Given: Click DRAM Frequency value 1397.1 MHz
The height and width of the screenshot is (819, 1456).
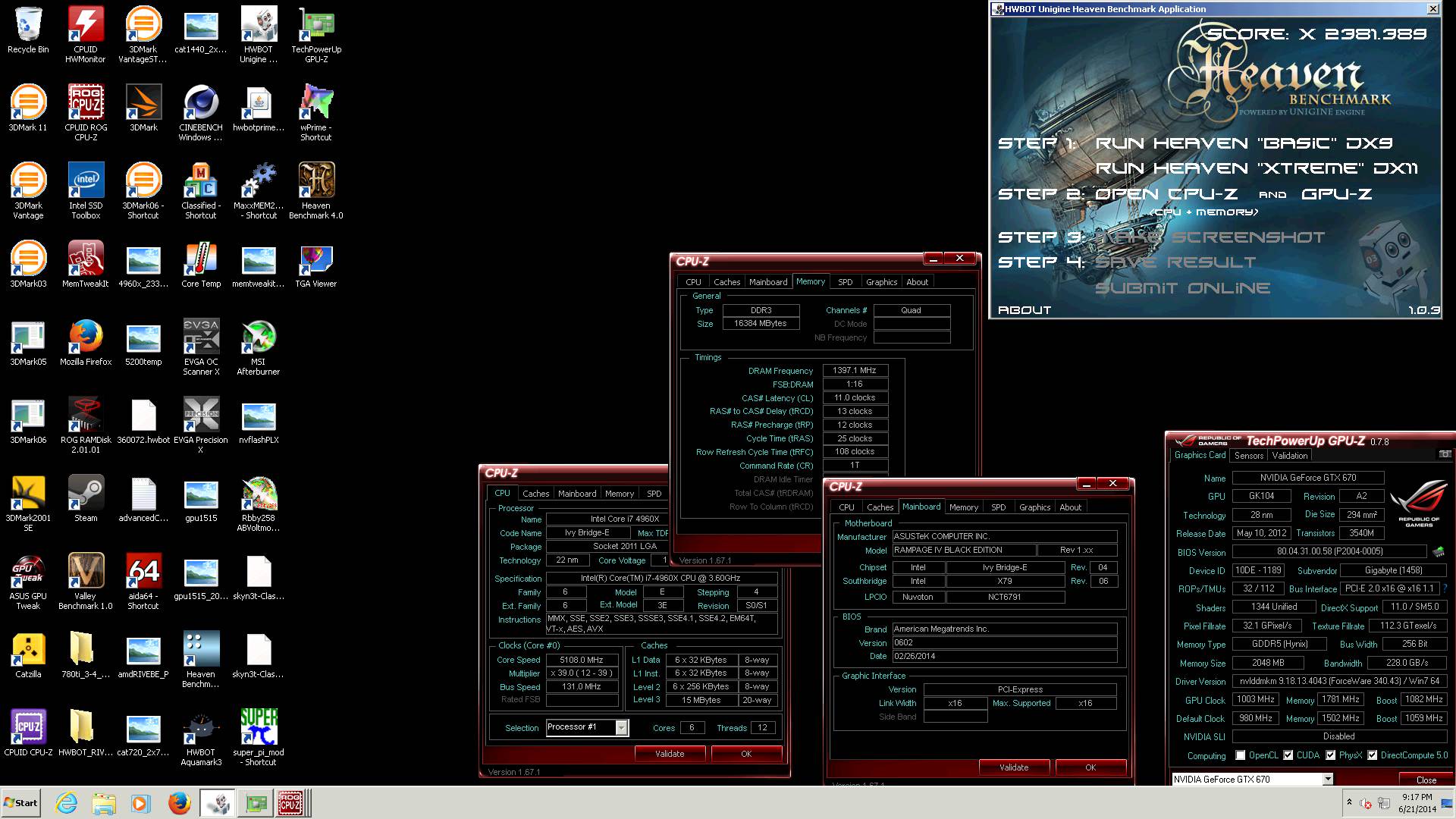Looking at the screenshot, I should pos(855,371).
